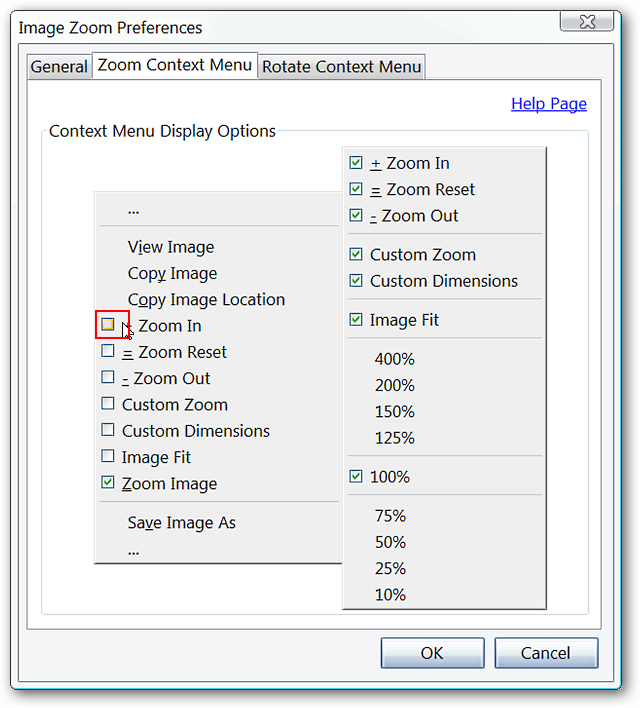
Task: Uncheck Image Fit in the submenu
Action: [356, 320]
